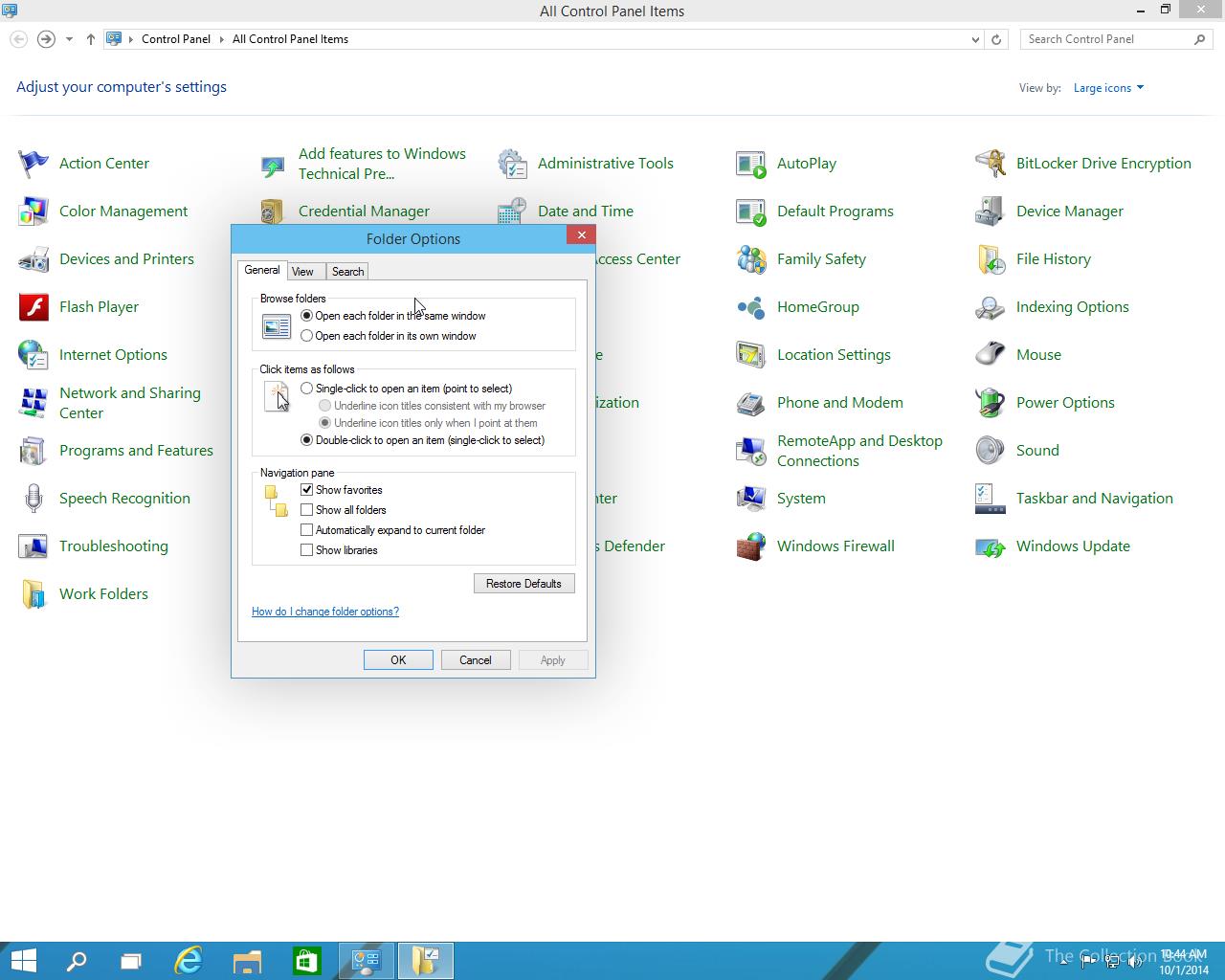The width and height of the screenshot is (1225, 980).
Task: Open Device Manager icon
Action: [x=991, y=212]
